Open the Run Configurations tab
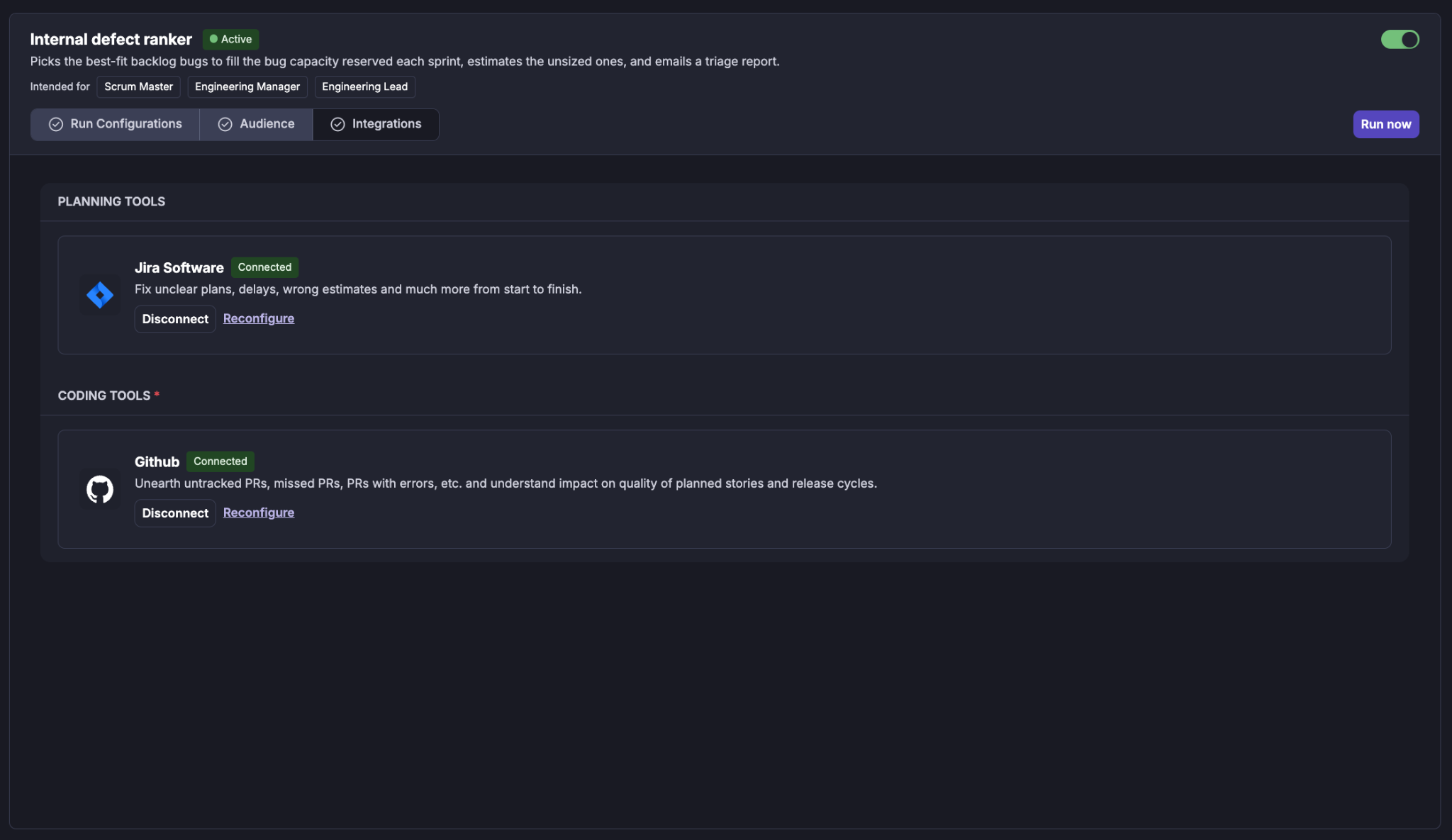The width and height of the screenshot is (1452, 840). pyautogui.click(x=115, y=124)
